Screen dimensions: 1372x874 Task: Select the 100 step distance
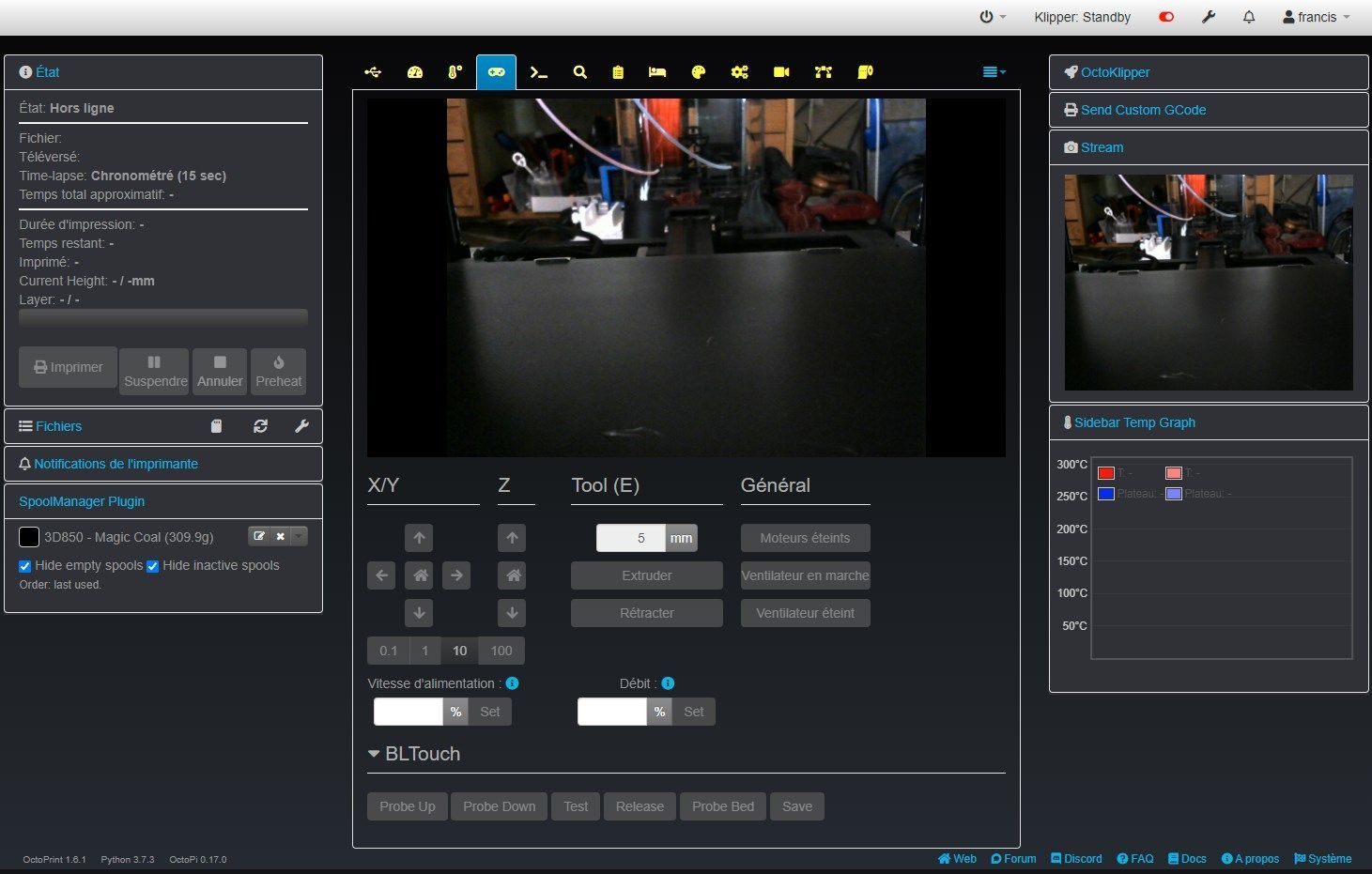(501, 651)
